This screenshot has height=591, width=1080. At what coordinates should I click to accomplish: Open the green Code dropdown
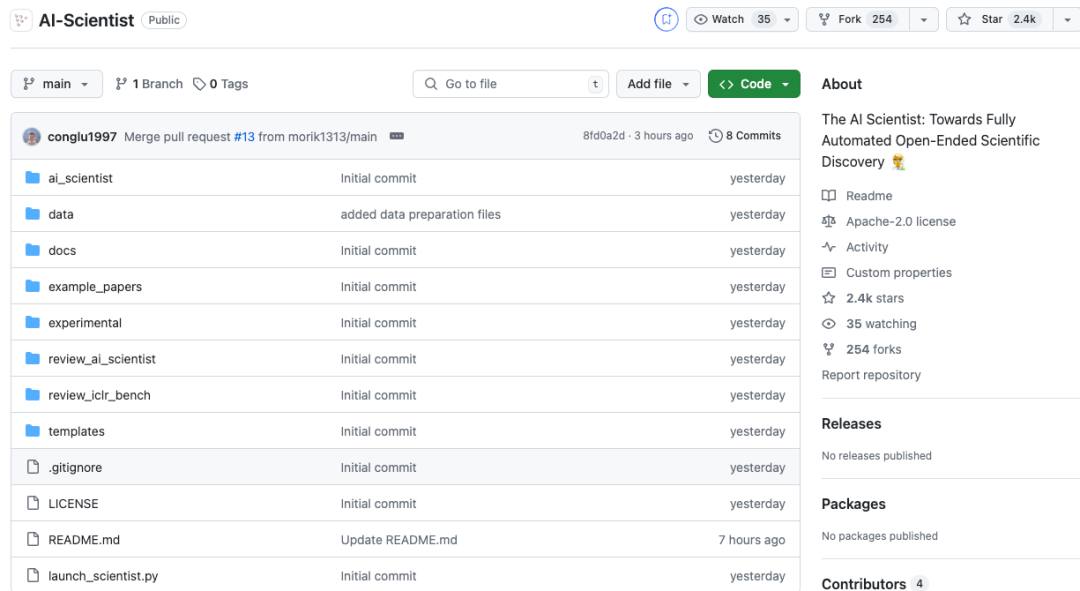(x=754, y=83)
